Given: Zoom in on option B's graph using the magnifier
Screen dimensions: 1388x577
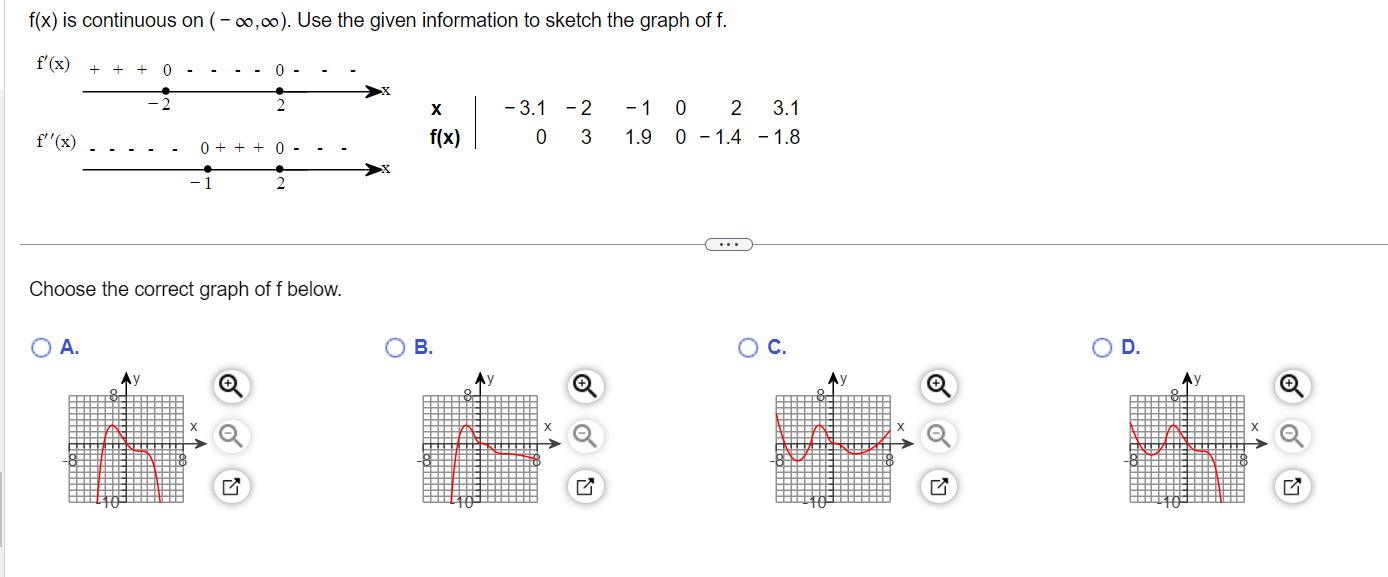Looking at the screenshot, I should coord(584,384).
